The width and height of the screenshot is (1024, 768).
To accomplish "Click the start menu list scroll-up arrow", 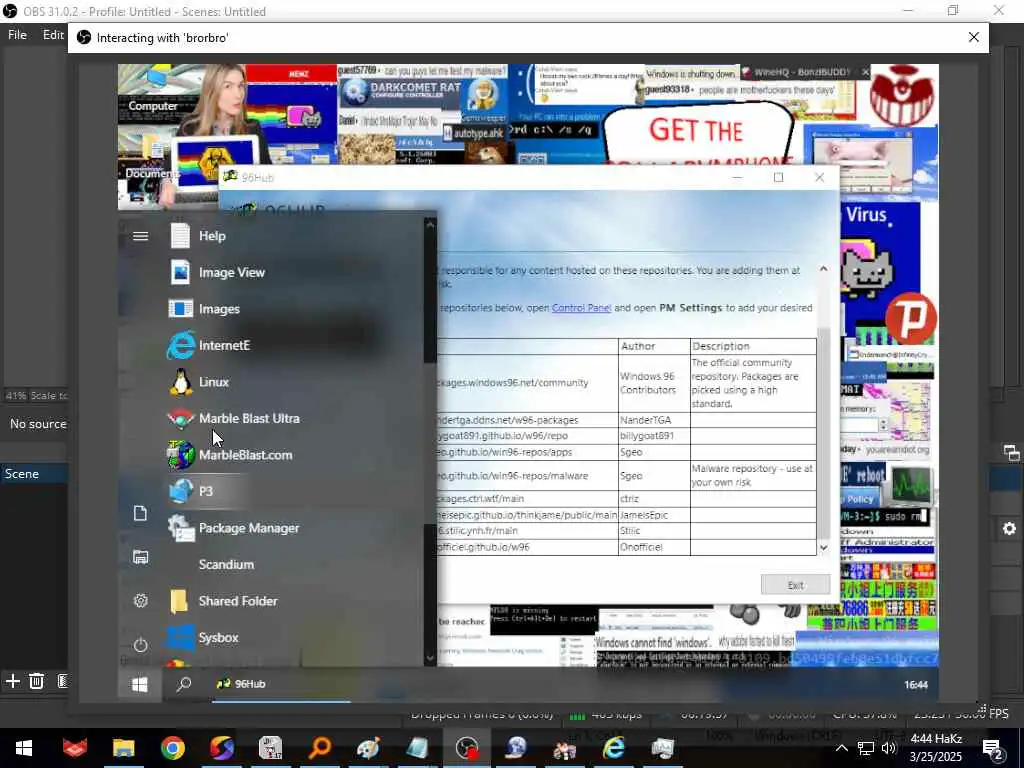I will pyautogui.click(x=430, y=224).
